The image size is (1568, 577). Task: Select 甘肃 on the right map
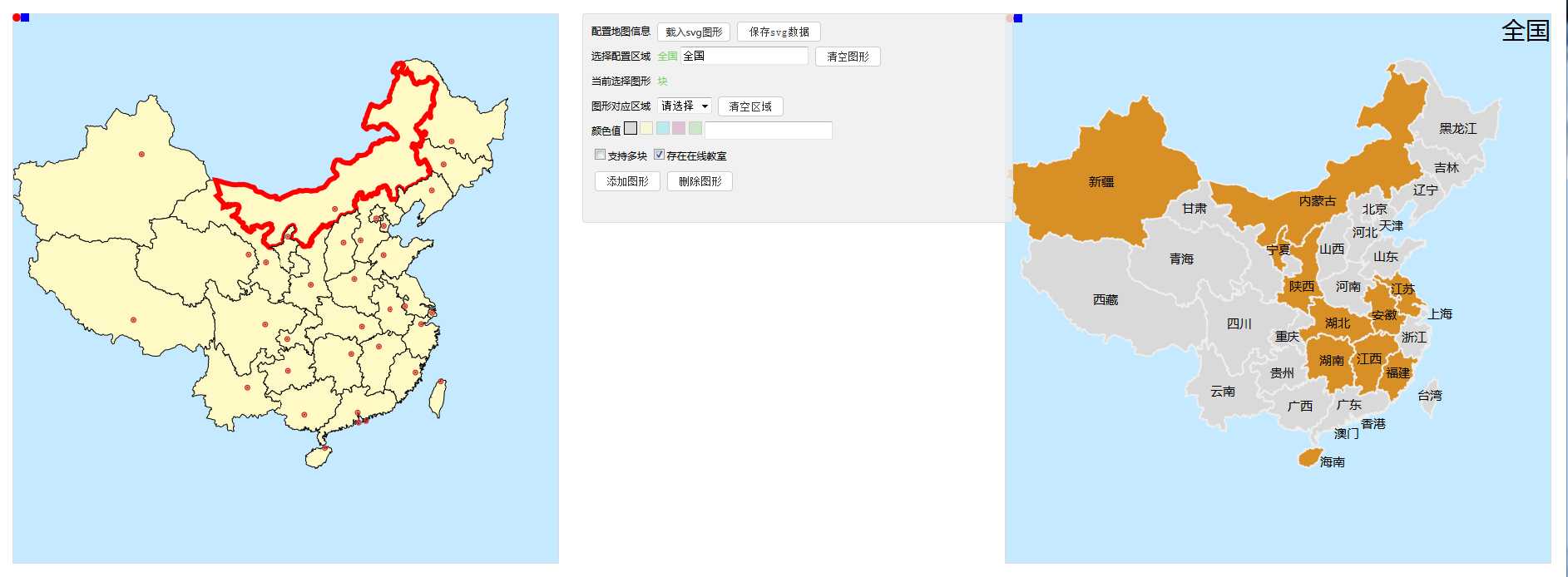pyautogui.click(x=1194, y=208)
